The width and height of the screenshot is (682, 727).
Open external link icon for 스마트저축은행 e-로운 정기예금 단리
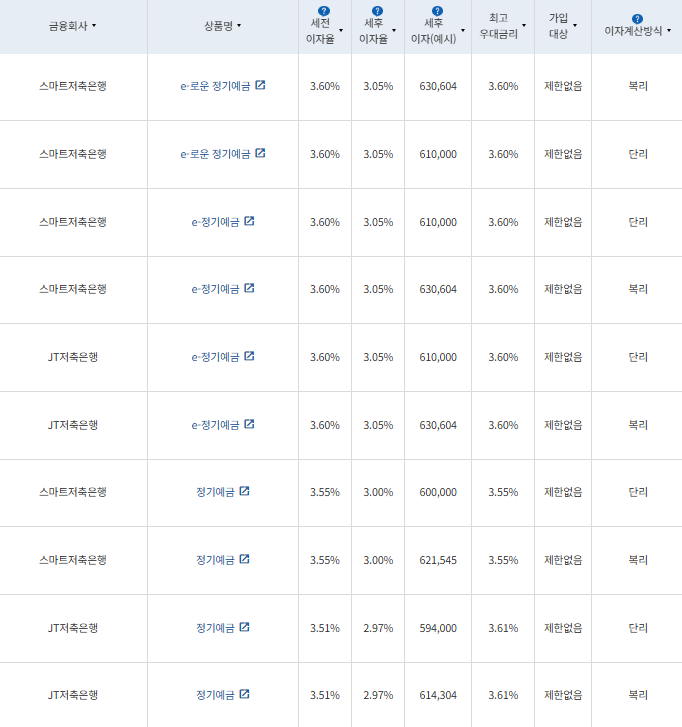[260, 153]
